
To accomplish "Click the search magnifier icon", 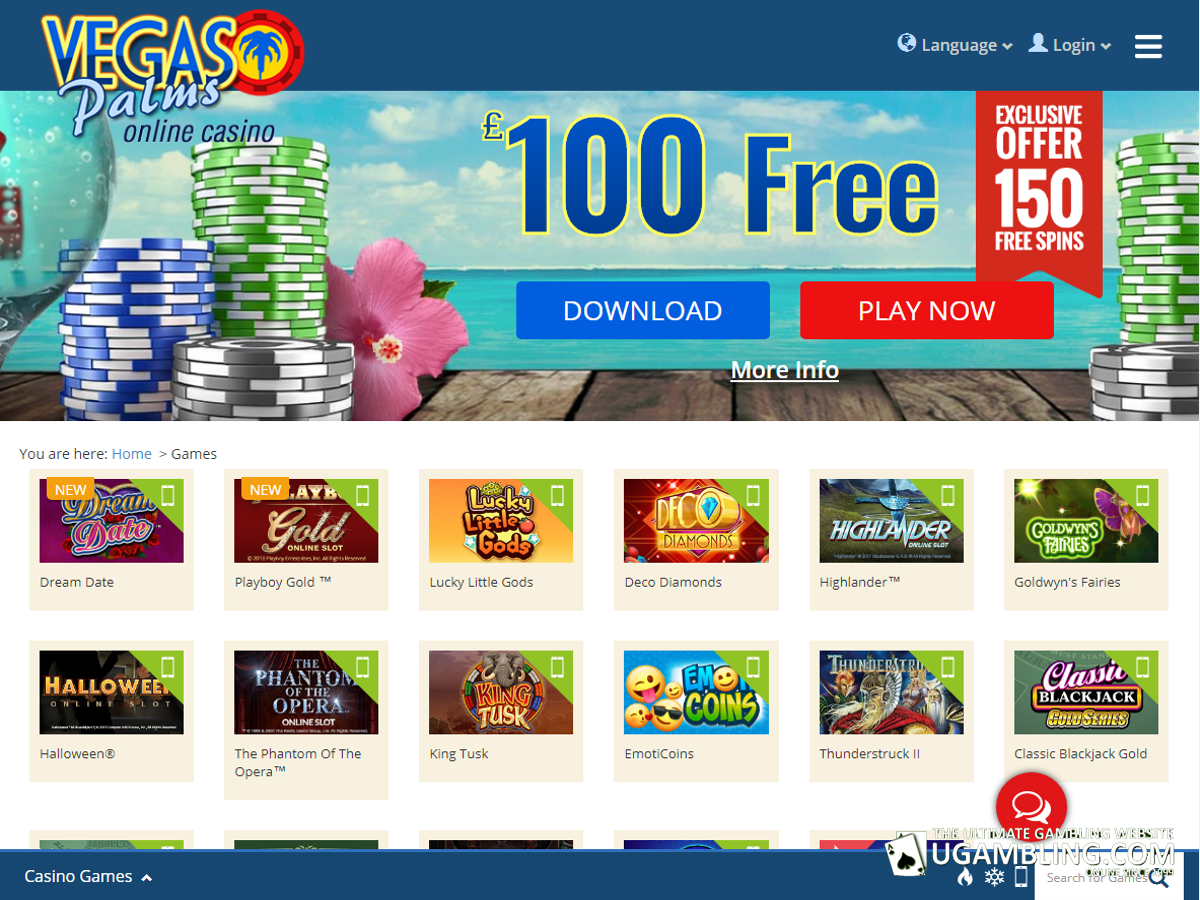I will [1159, 878].
